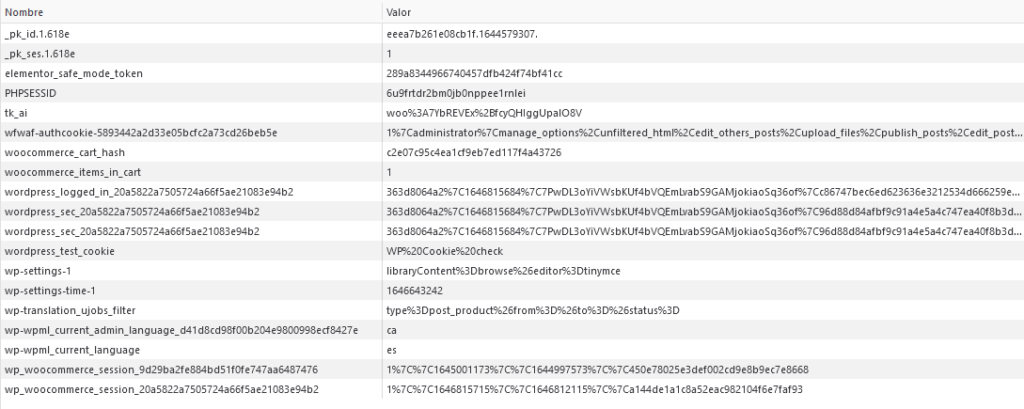Click value 6u9frtdr2bm0jb0nppee1rnlei
The height and width of the screenshot is (409, 1024).
pos(456,93)
